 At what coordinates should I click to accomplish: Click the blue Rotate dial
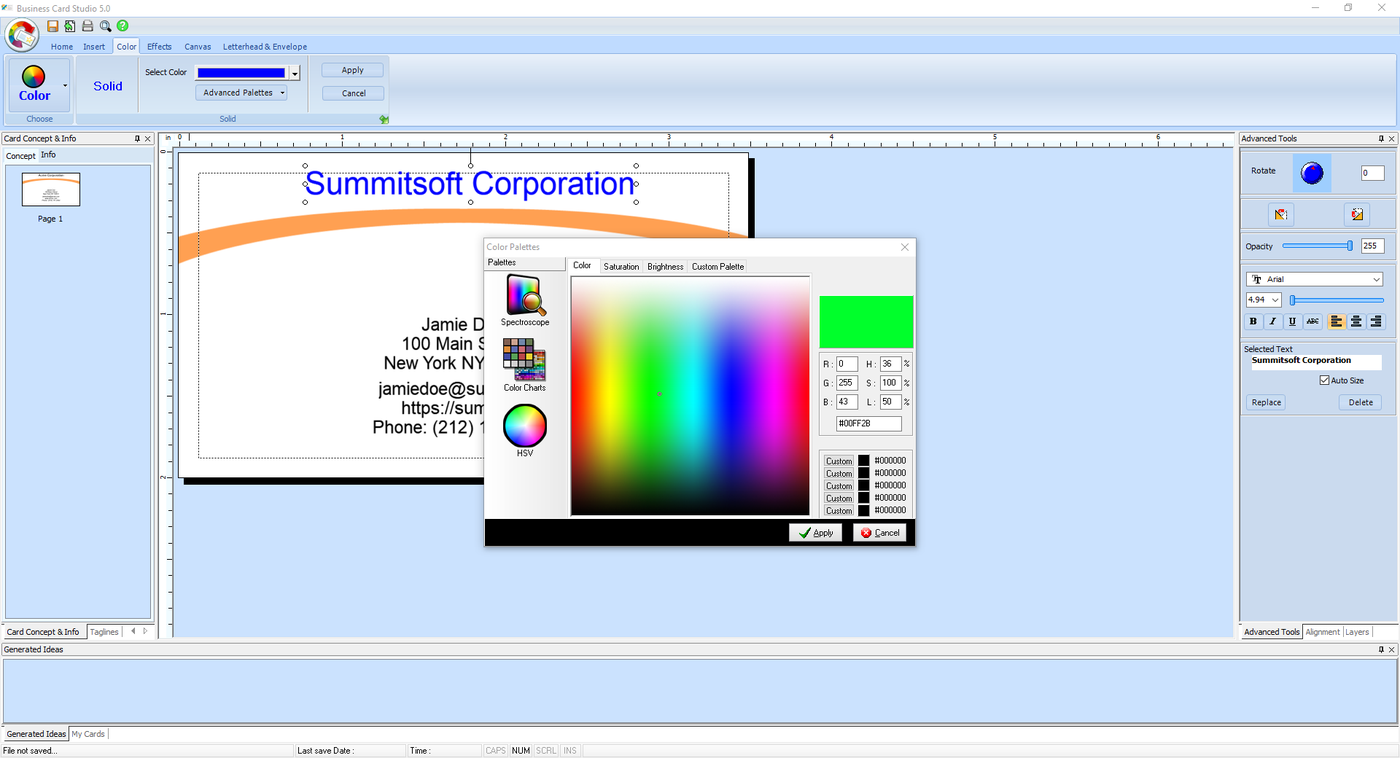[1312, 173]
